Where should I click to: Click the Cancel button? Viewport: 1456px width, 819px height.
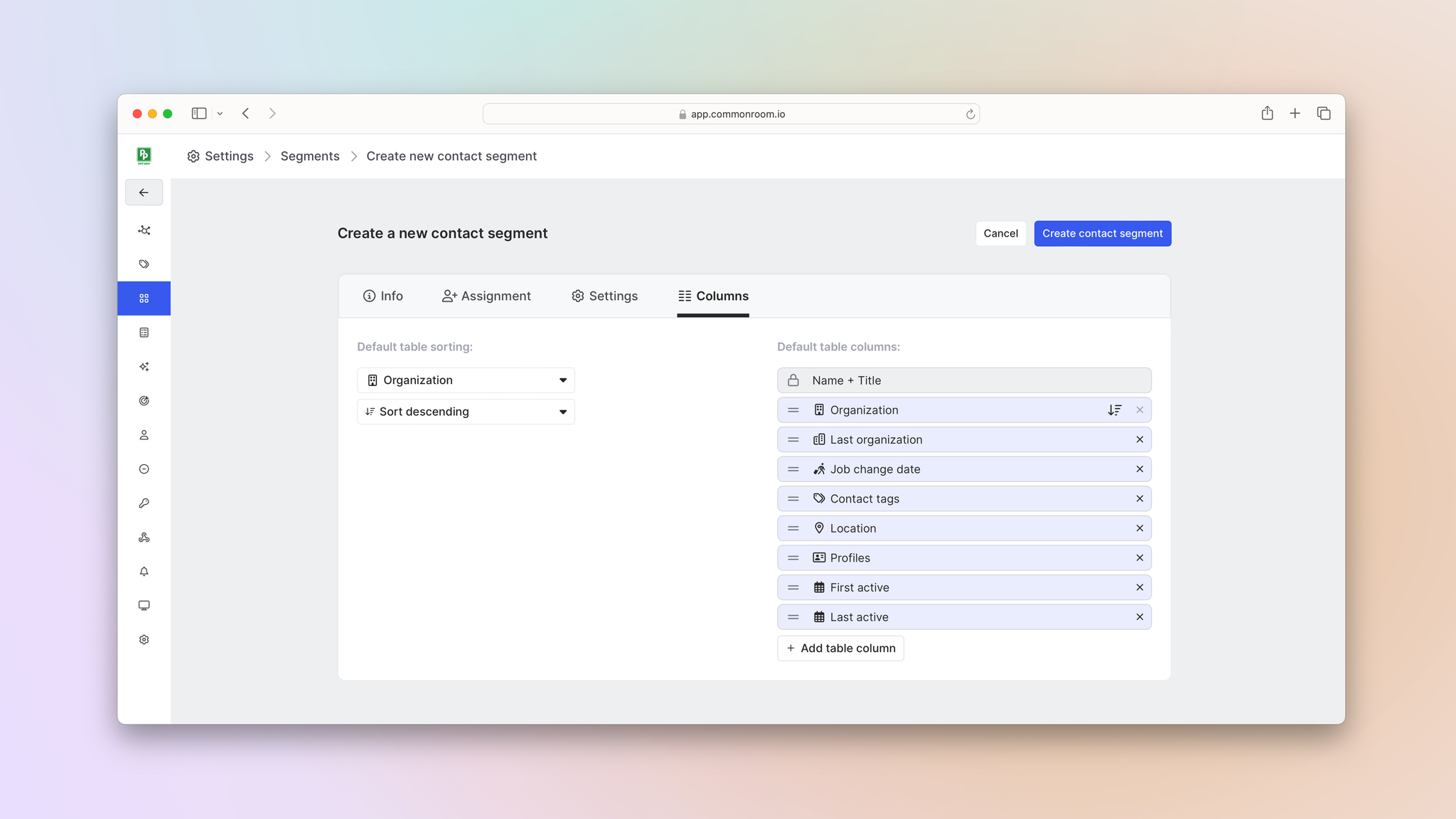[x=1000, y=233]
